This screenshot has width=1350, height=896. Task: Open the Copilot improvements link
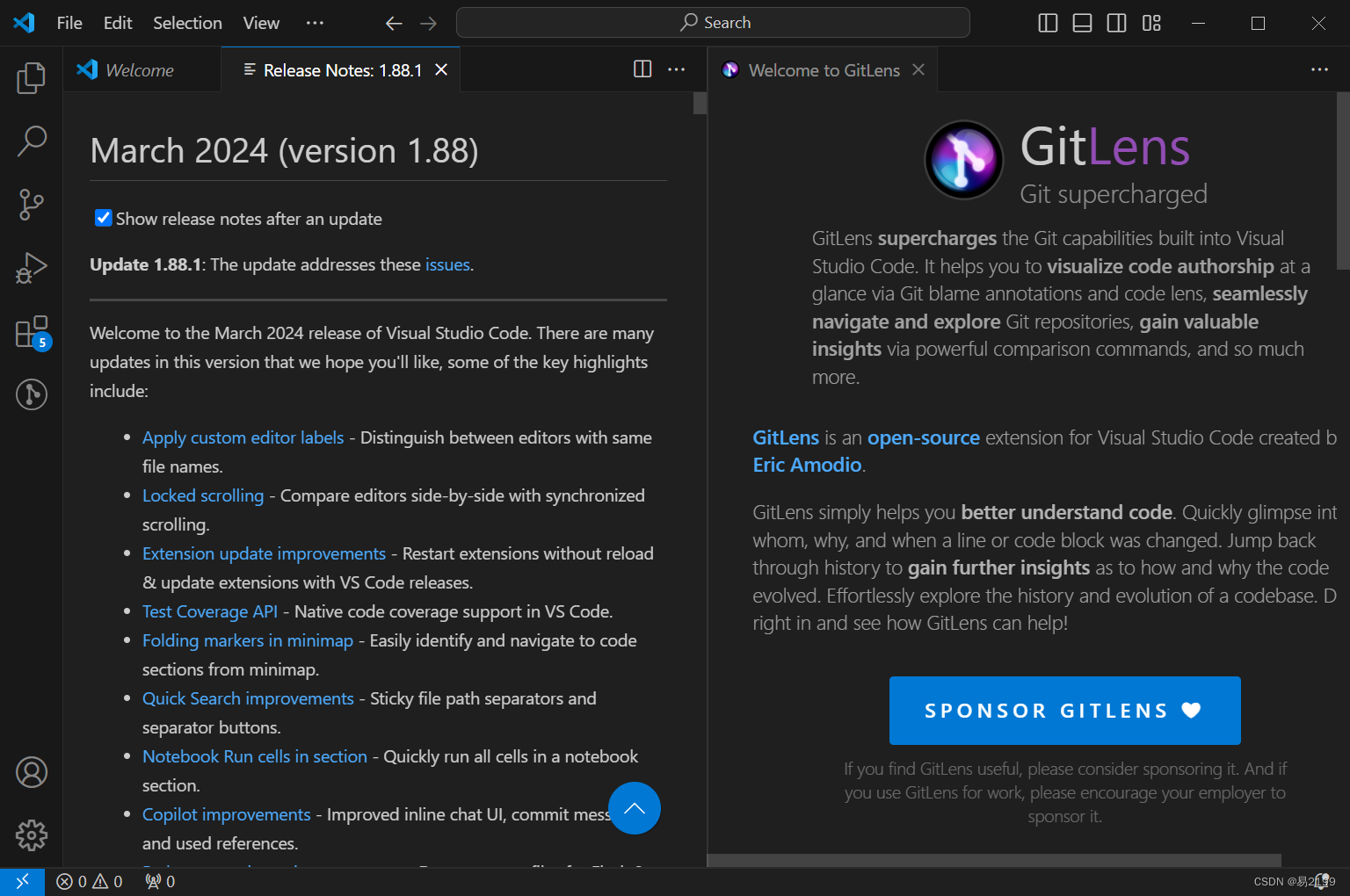tap(227, 814)
